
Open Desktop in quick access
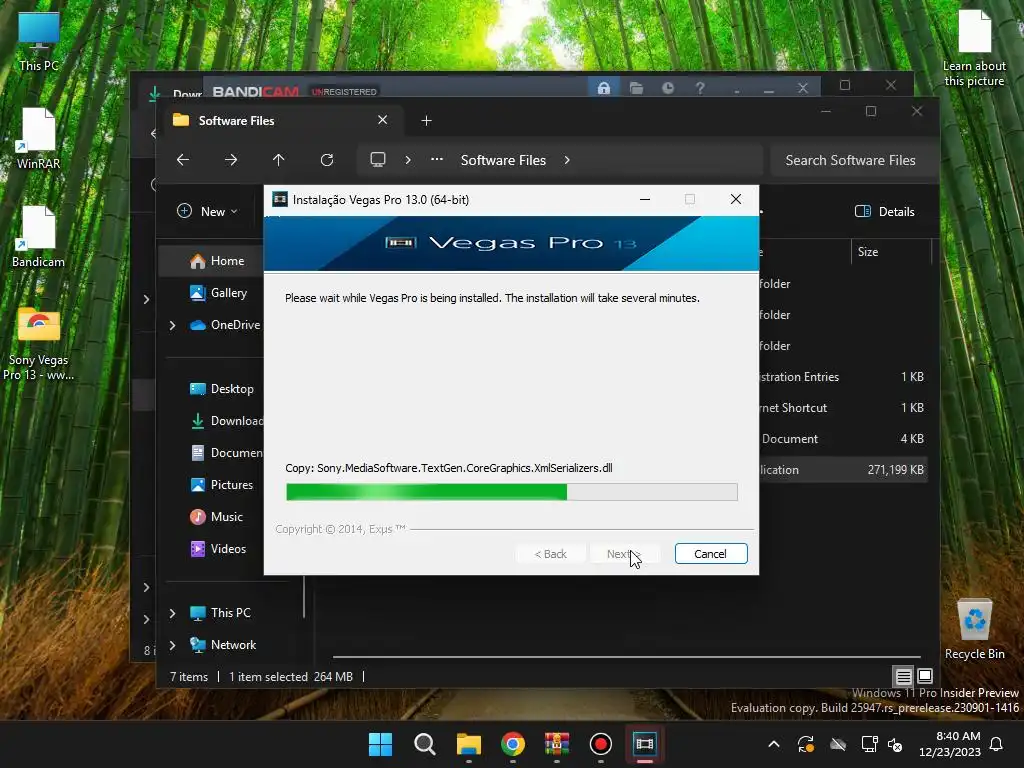221,389
